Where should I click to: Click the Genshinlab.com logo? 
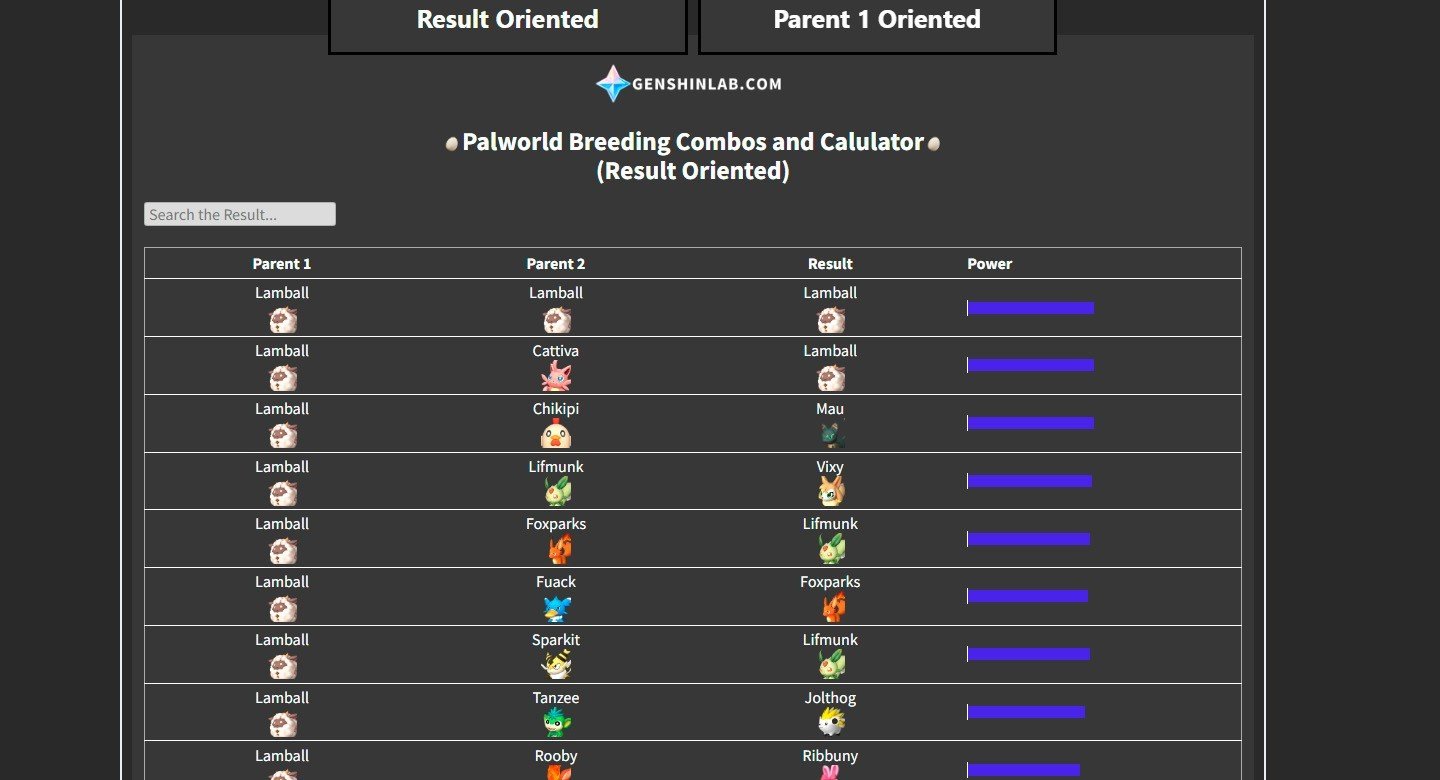[688, 84]
